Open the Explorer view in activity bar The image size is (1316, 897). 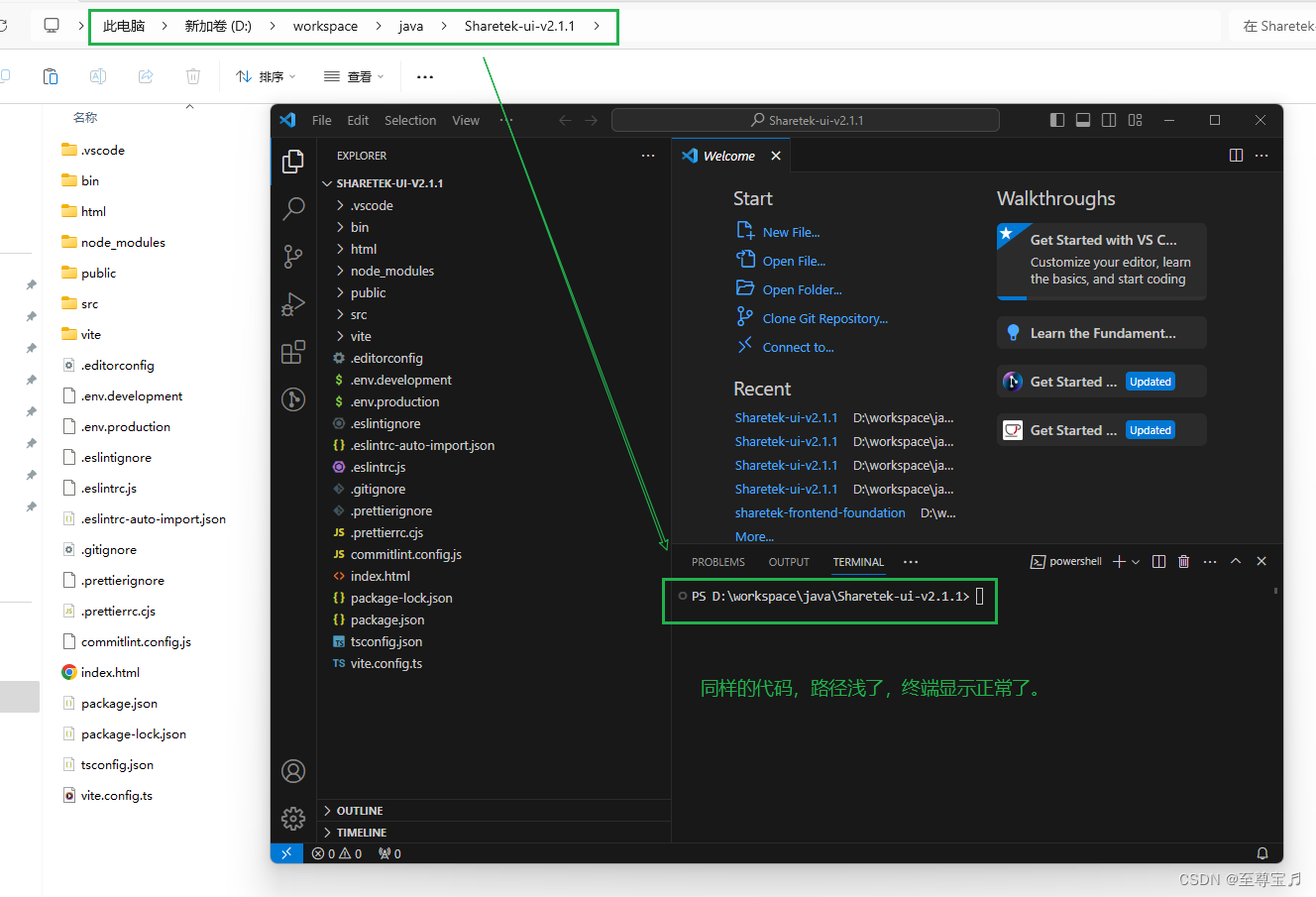tap(293, 161)
